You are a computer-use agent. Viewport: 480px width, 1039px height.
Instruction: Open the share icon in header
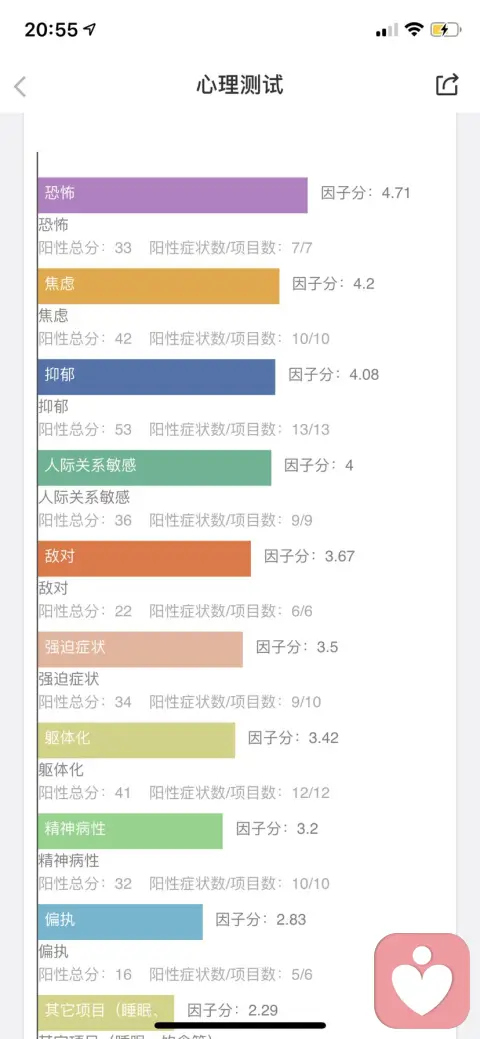[447, 85]
